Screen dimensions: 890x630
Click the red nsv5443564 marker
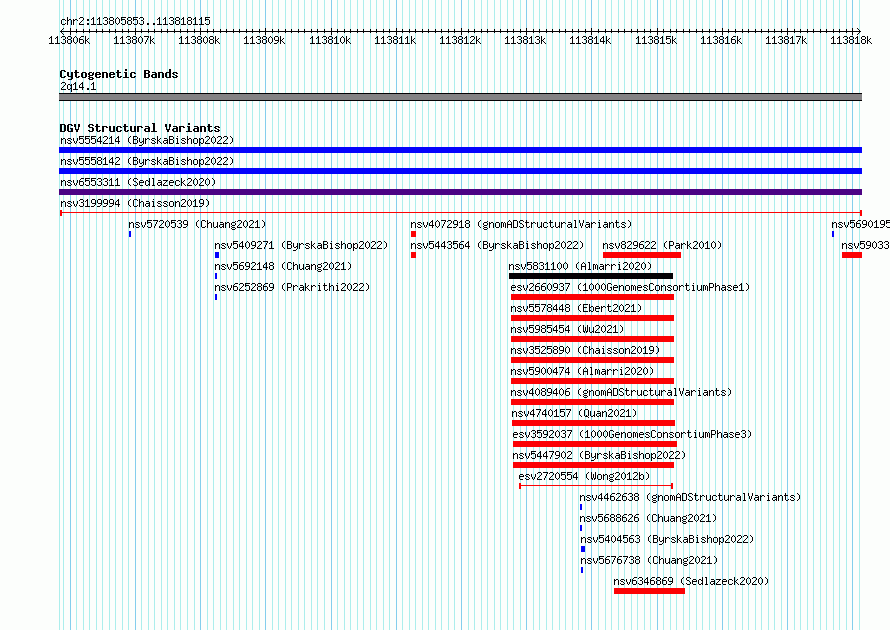[x=413, y=255]
